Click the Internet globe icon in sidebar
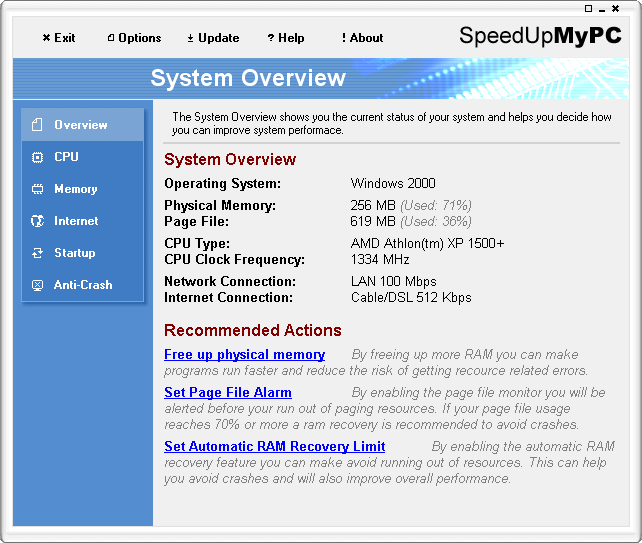The width and height of the screenshot is (642, 543). coord(37,221)
